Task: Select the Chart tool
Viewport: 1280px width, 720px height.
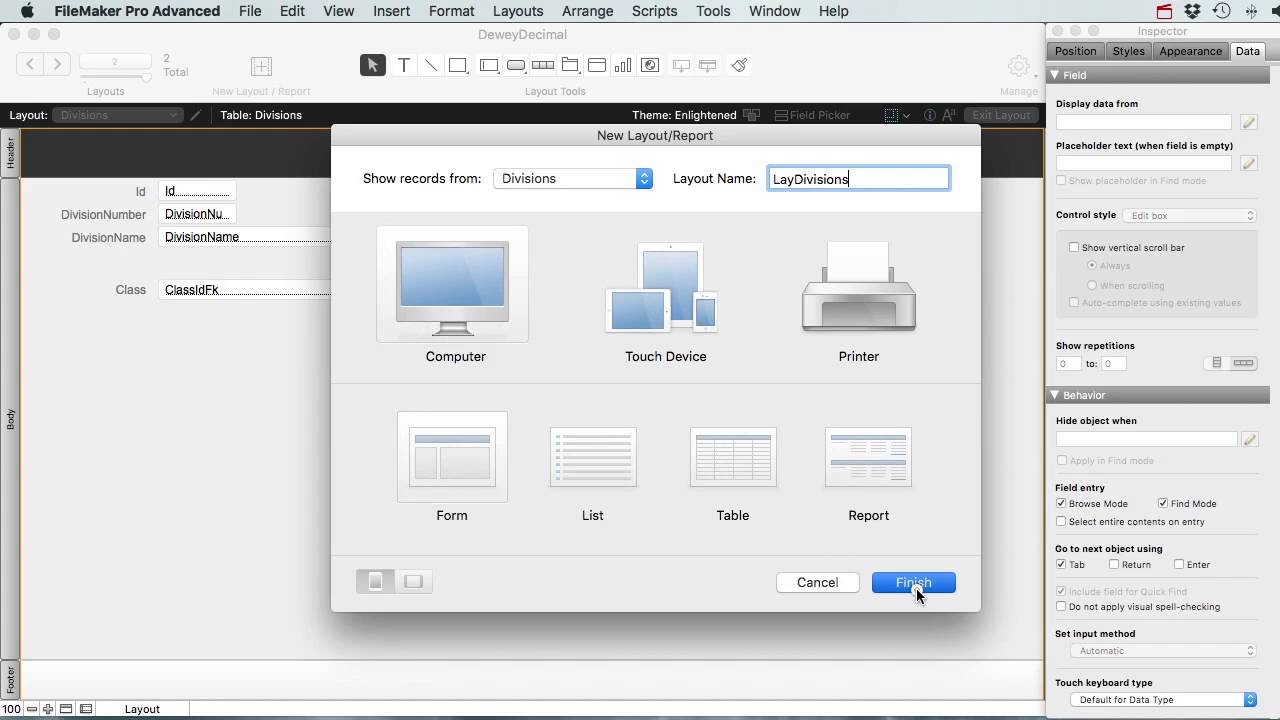Action: (623, 65)
